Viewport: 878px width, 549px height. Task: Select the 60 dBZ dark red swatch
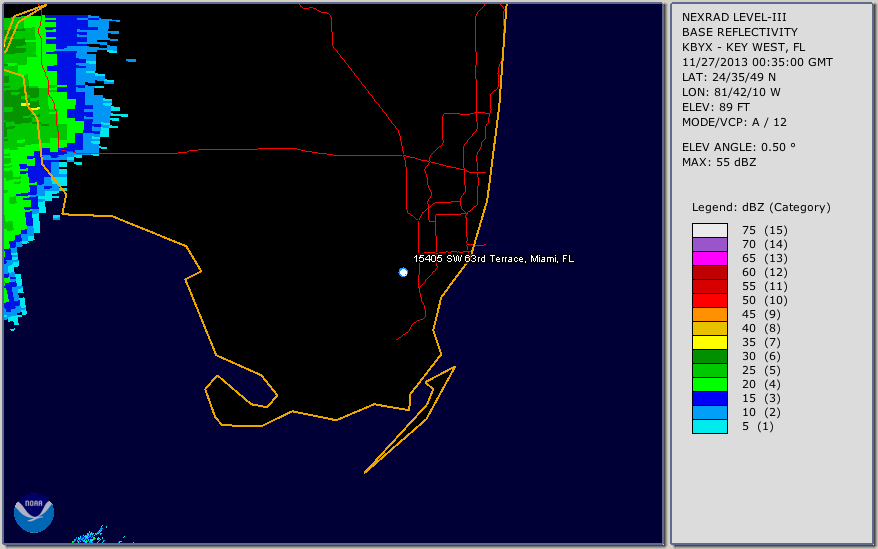(x=710, y=272)
